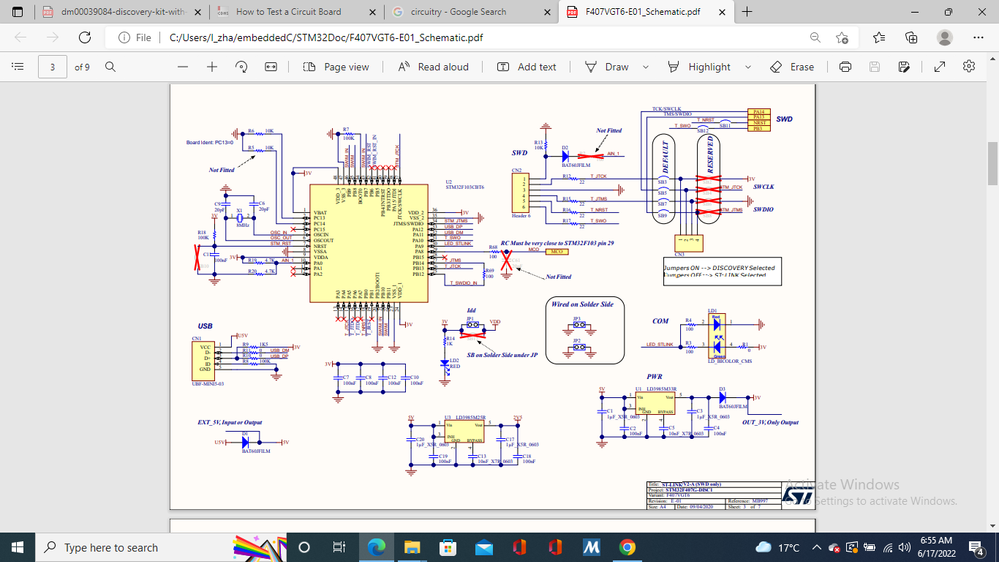Open Mail app from taskbar

[x=484, y=547]
